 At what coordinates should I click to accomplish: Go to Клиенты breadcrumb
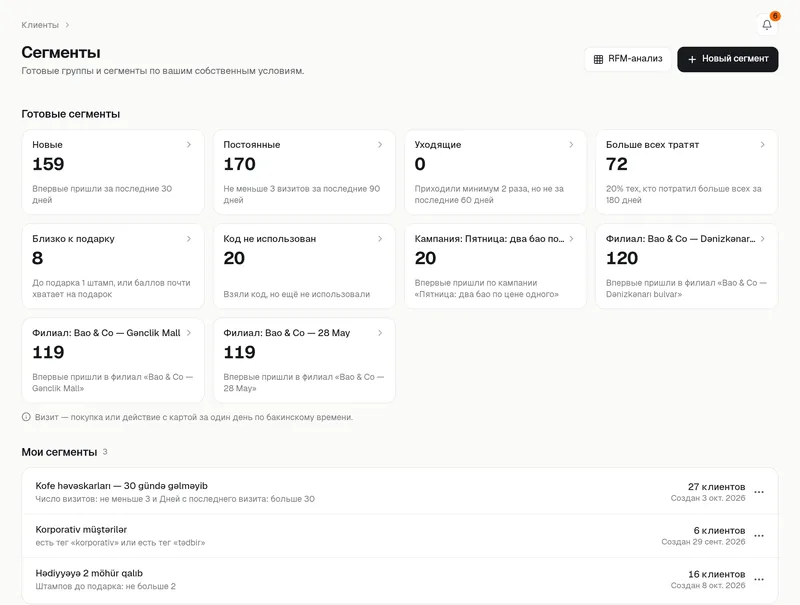pos(40,25)
